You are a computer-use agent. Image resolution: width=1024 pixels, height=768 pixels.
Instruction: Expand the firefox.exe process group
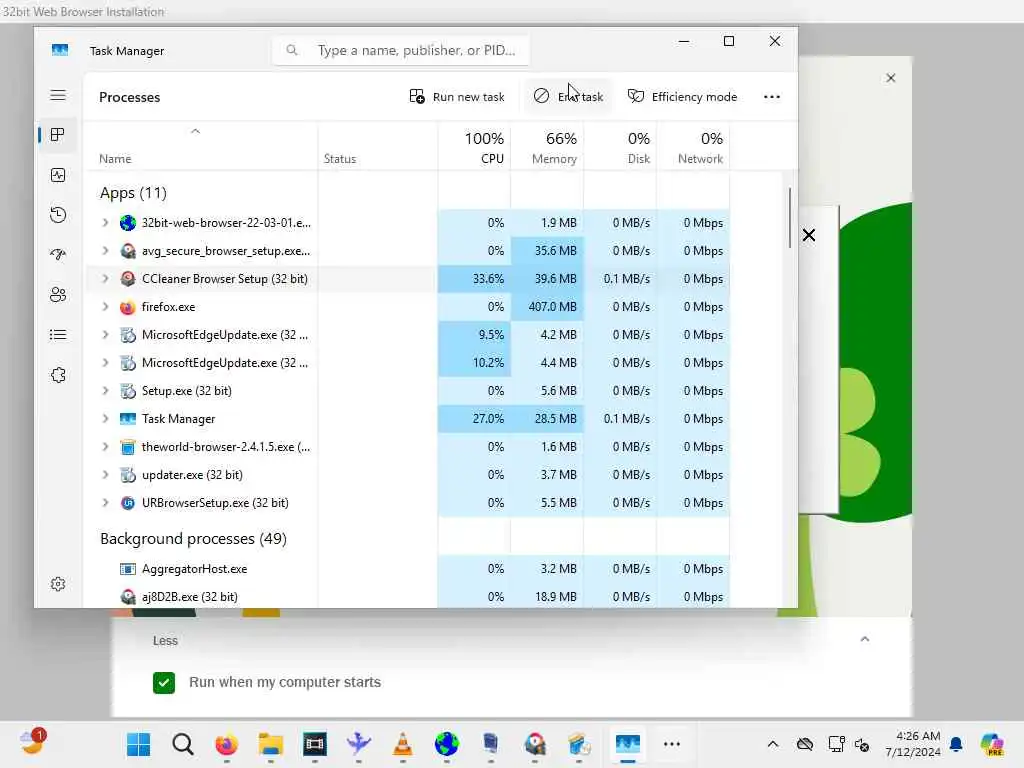click(x=105, y=307)
